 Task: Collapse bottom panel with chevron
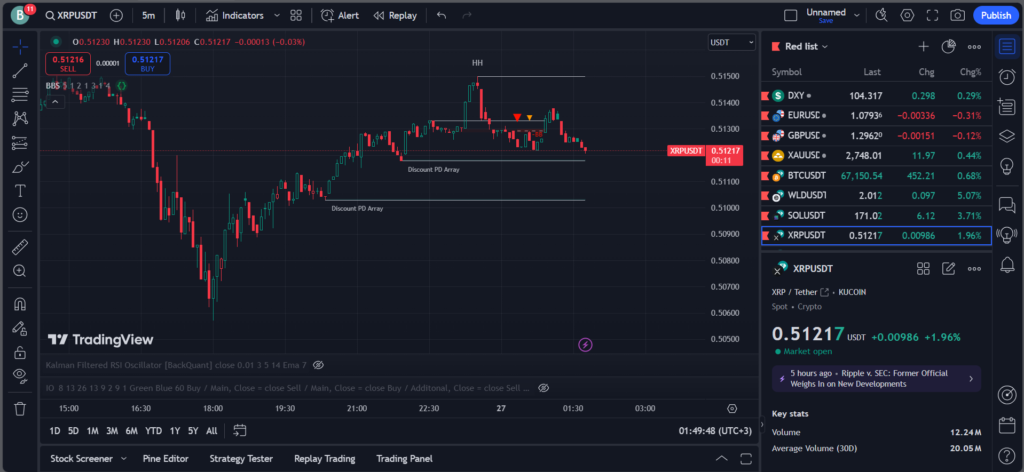(722, 458)
